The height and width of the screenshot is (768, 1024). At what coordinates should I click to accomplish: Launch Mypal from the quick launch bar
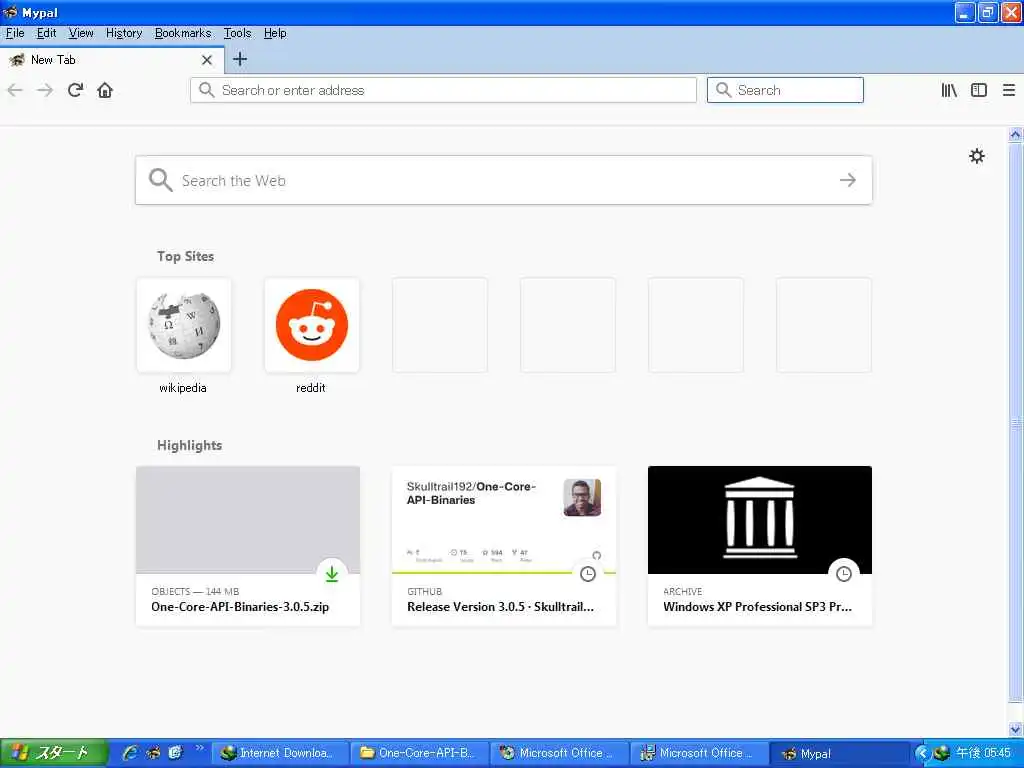click(153, 753)
